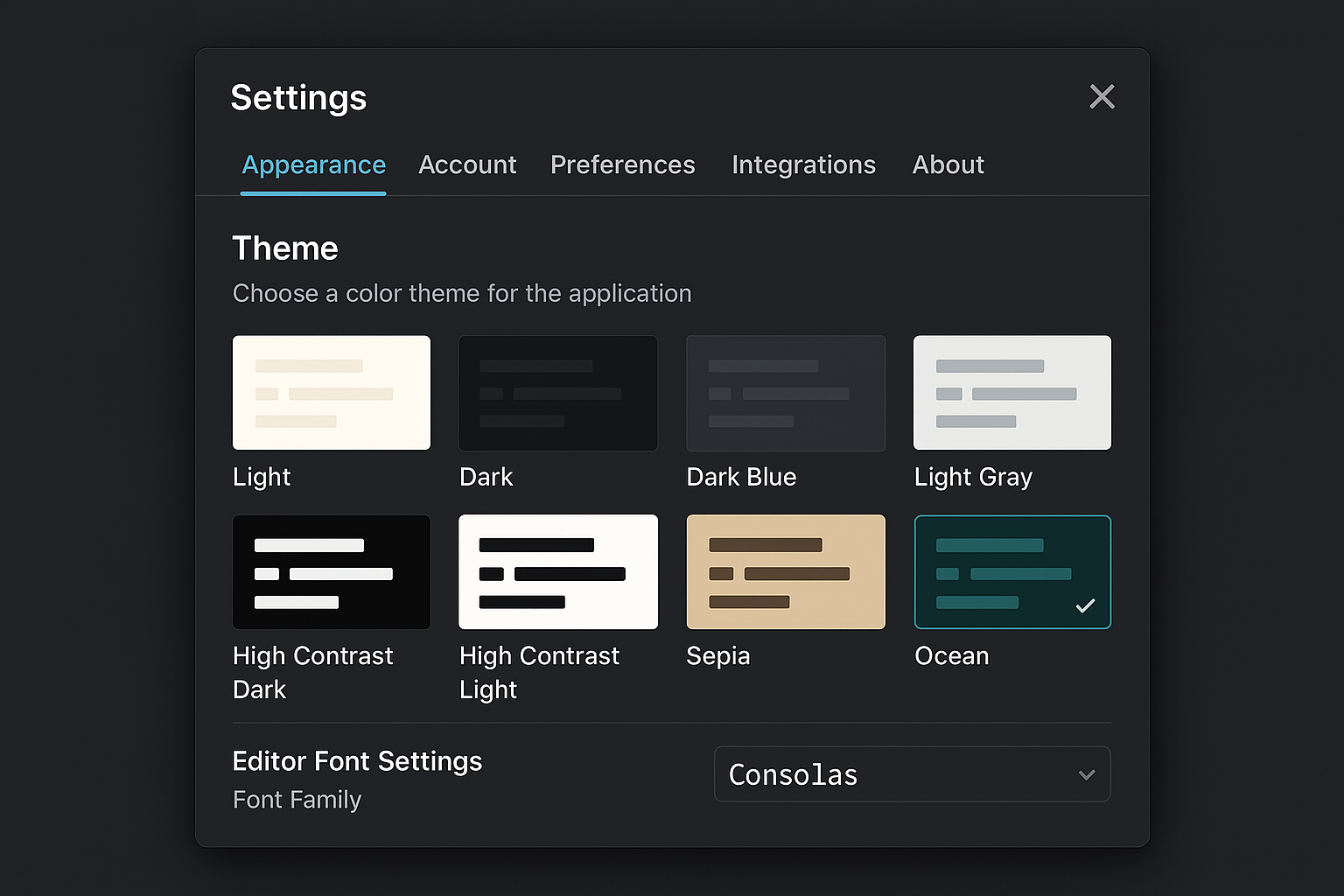Switch to the Account tab
The image size is (1344, 896).
[467, 164]
